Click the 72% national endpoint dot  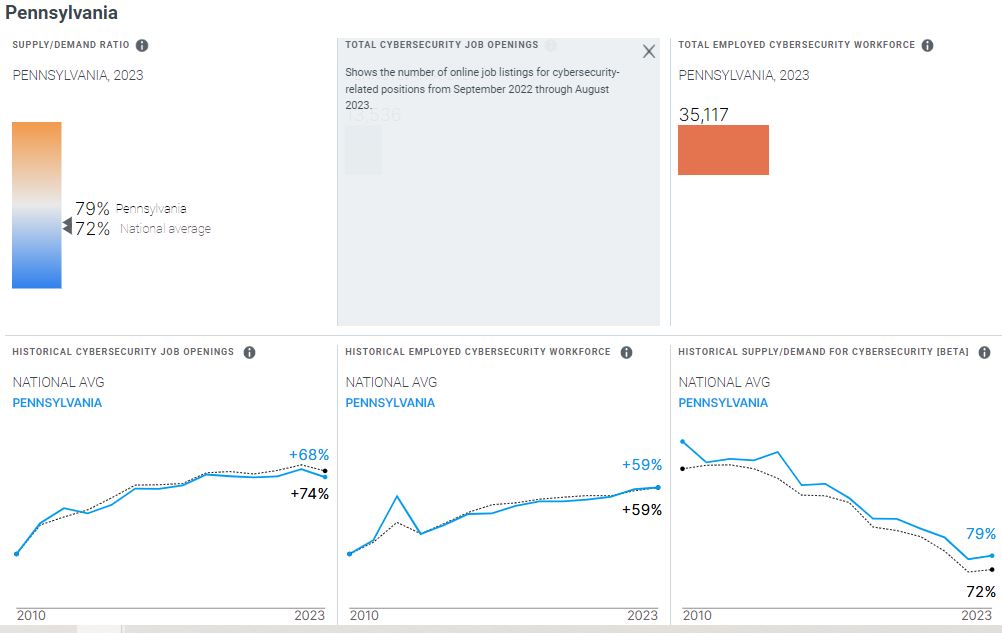(991, 569)
